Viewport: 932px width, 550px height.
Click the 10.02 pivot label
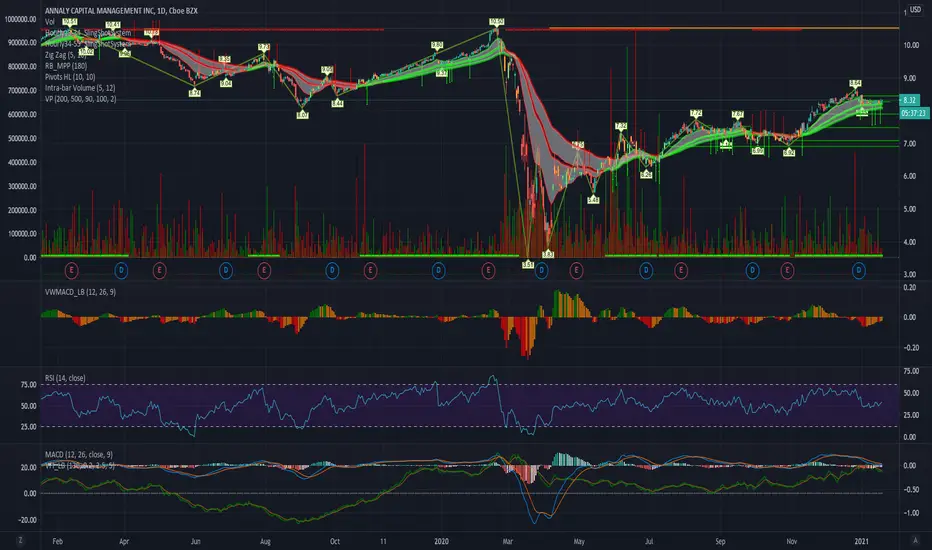click(86, 52)
